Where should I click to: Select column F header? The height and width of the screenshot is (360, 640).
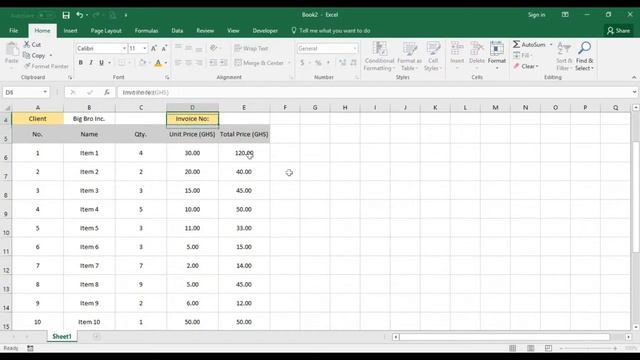coord(285,107)
